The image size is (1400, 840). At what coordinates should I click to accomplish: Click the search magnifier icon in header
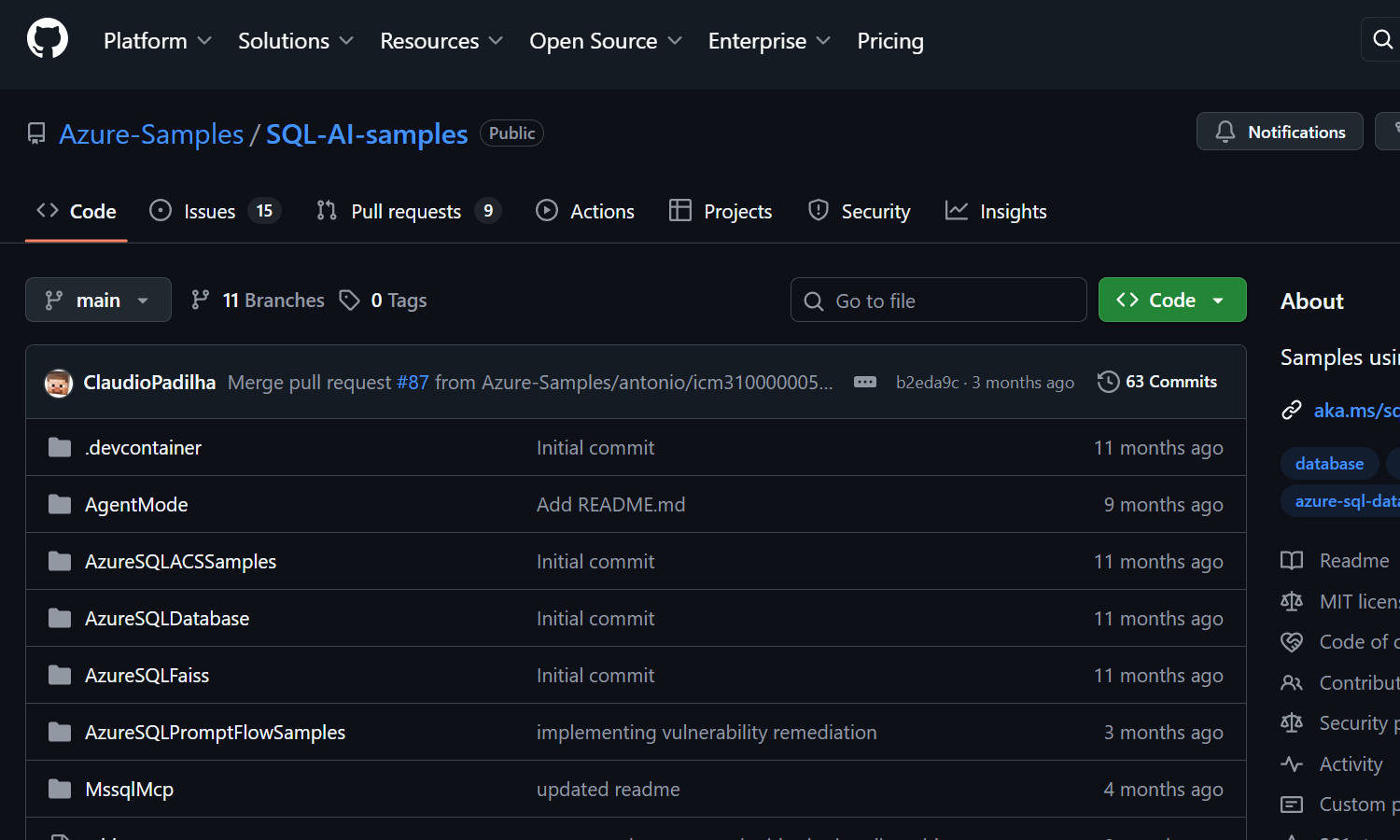point(1382,39)
